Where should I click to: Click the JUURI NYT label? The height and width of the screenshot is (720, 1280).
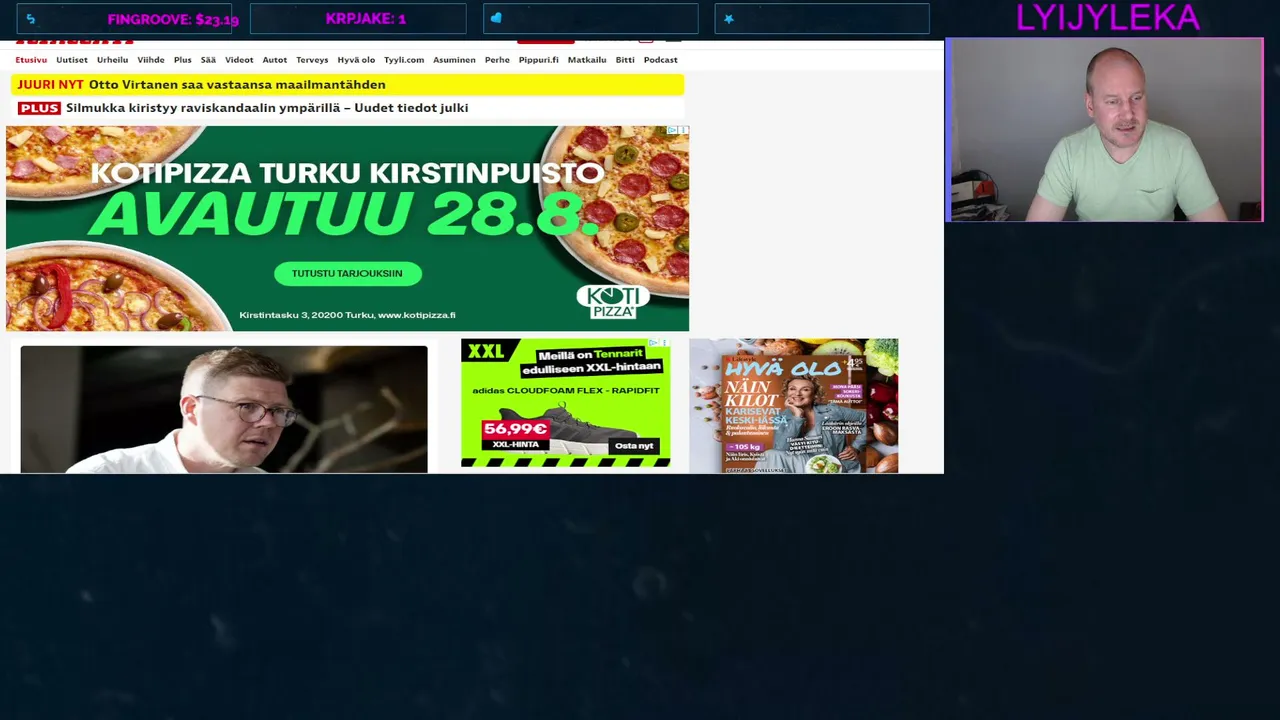50,85
